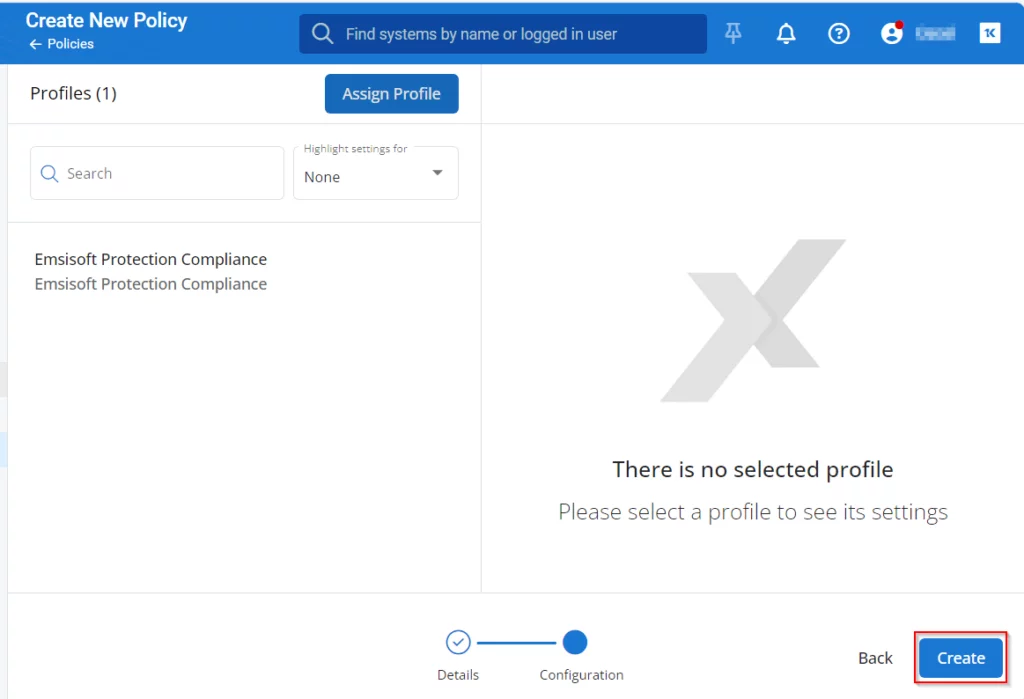Screen dimensions: 1024x699
Task: Click the blurred username in the header
Action: [x=935, y=33]
